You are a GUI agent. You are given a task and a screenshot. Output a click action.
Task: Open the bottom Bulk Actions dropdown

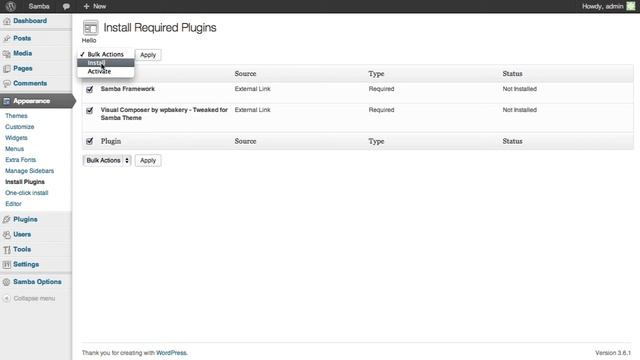tap(107, 160)
